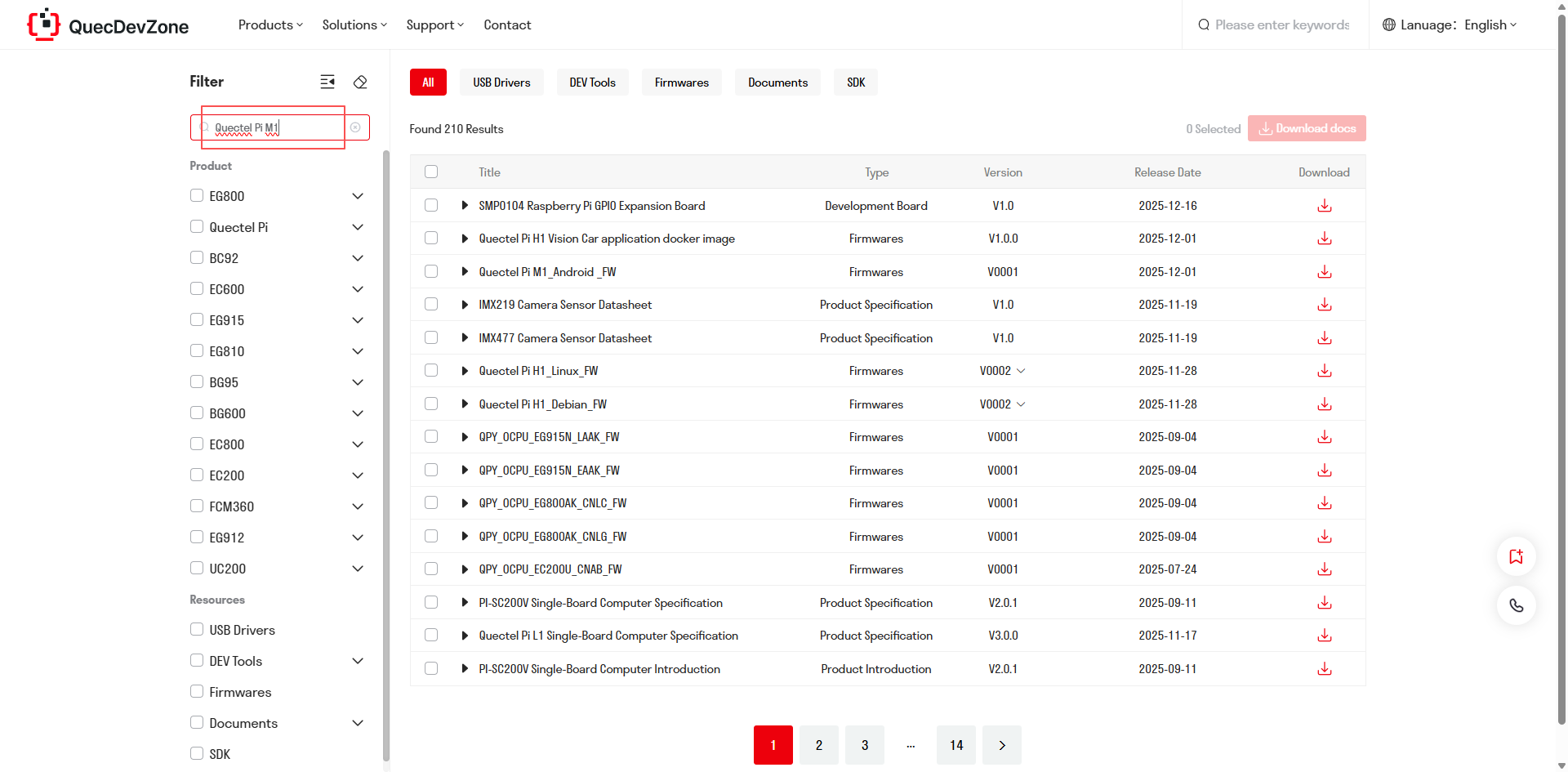Click the keyword search field
Viewport: 1568px width, 772px height.
[x=1281, y=25]
